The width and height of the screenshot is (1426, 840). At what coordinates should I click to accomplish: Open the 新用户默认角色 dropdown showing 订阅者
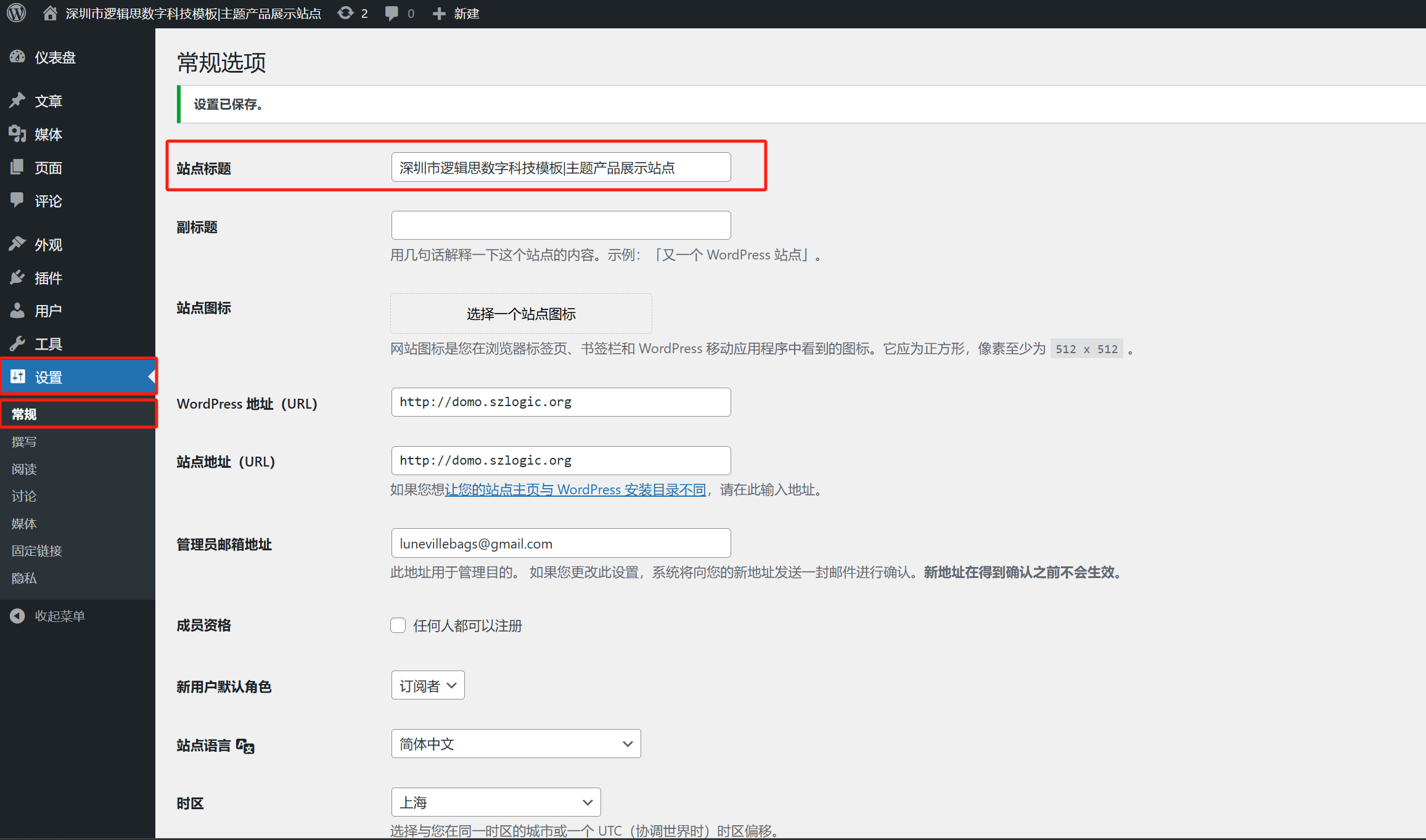(428, 685)
